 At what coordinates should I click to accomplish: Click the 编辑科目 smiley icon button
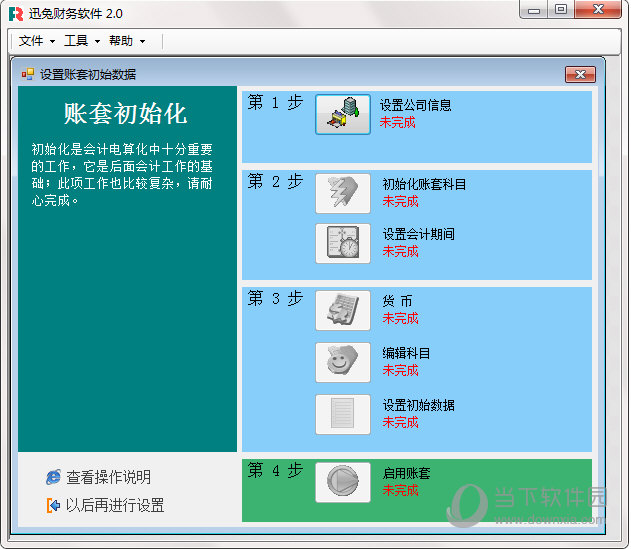point(343,363)
